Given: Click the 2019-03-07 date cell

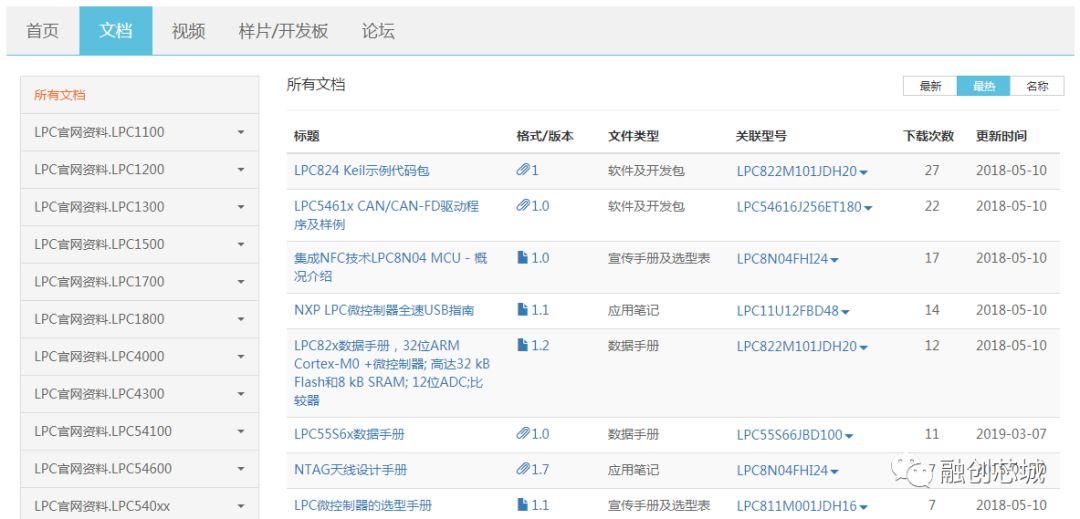Looking at the screenshot, I should (x=1011, y=434).
